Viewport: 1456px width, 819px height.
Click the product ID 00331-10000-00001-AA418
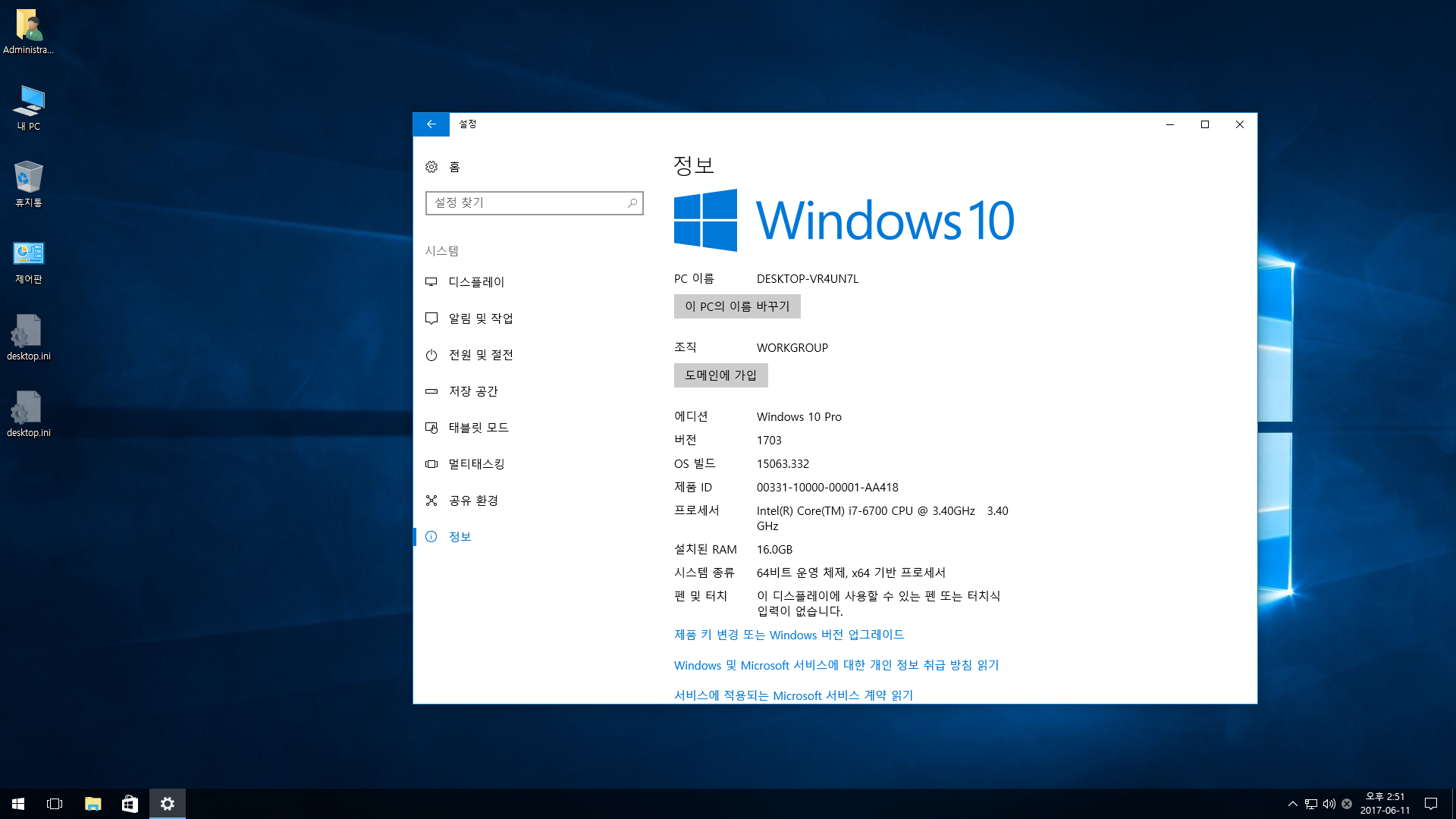pyautogui.click(x=827, y=488)
